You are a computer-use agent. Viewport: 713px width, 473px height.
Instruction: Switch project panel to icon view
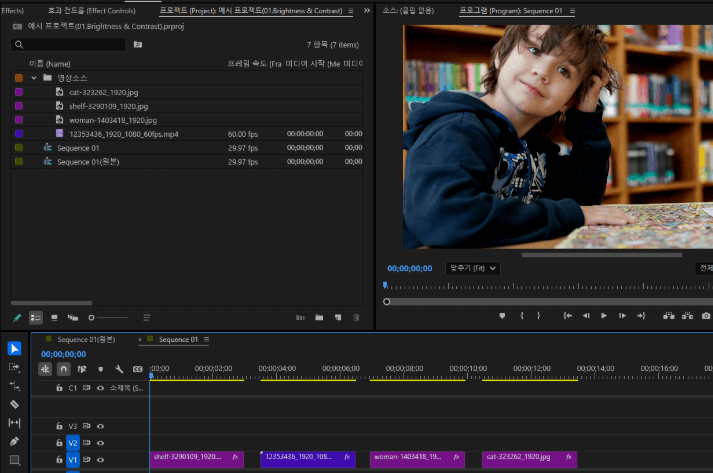point(54,317)
